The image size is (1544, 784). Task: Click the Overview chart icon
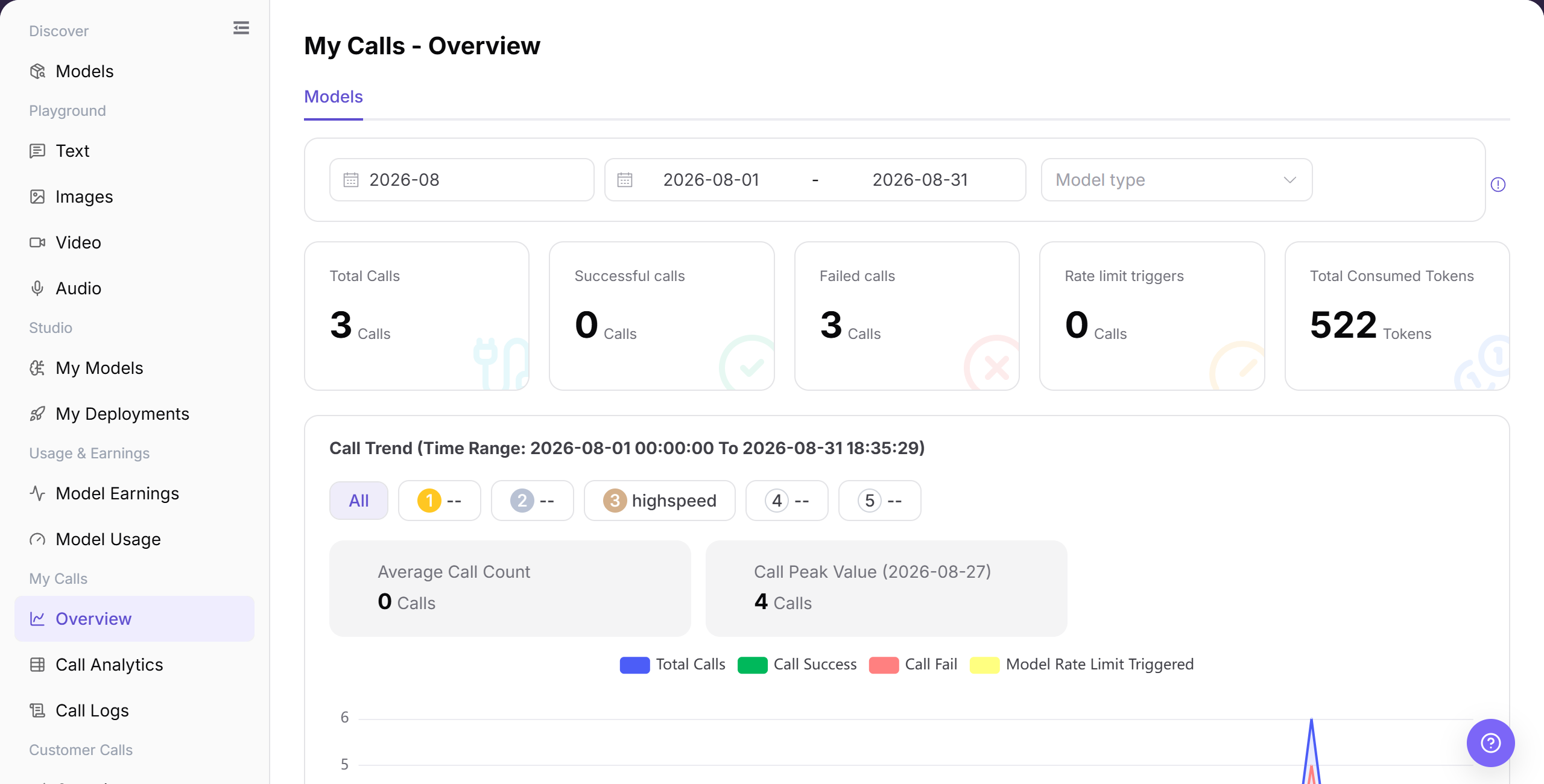tap(37, 619)
